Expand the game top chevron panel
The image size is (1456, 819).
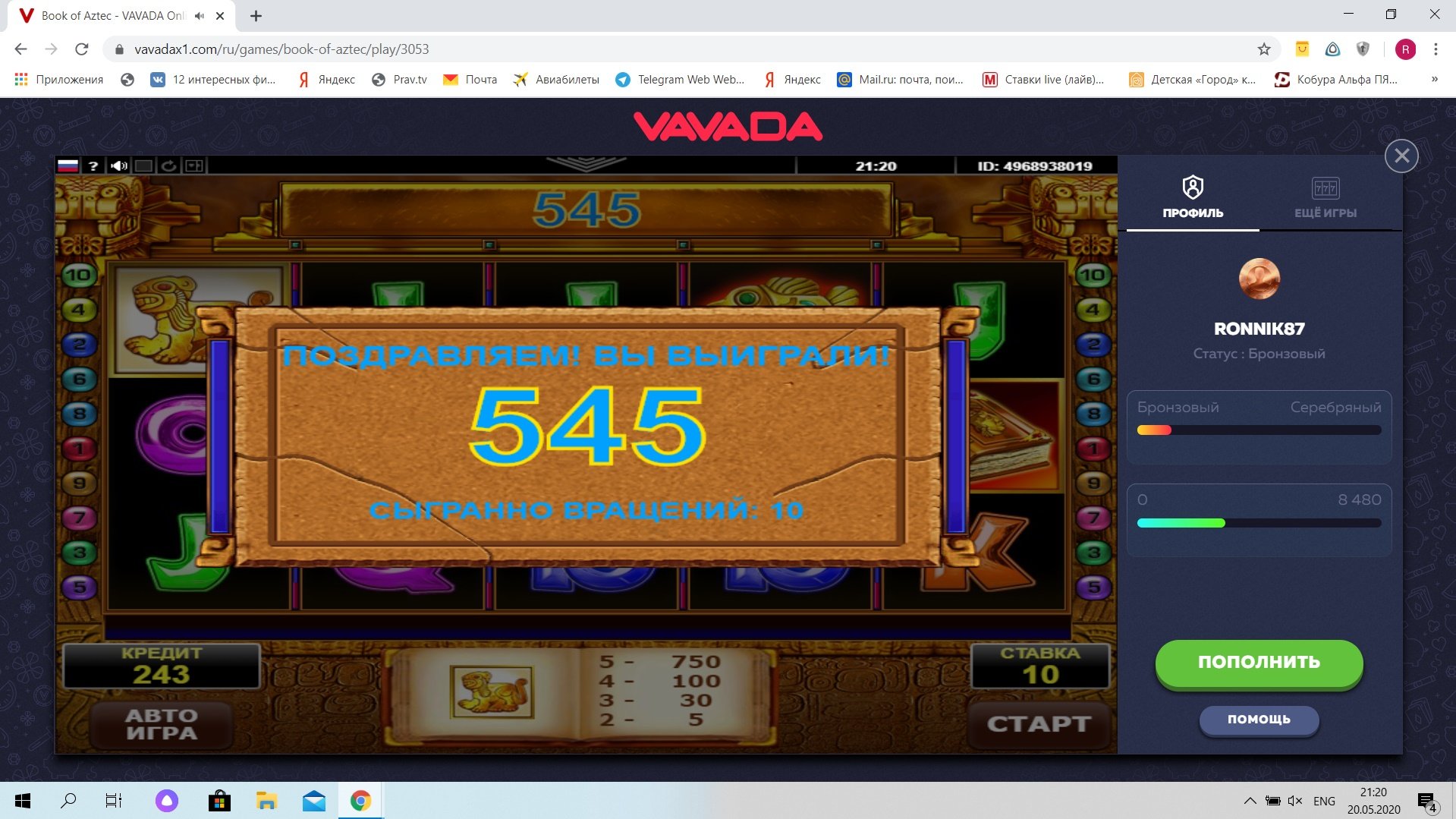coord(586,163)
